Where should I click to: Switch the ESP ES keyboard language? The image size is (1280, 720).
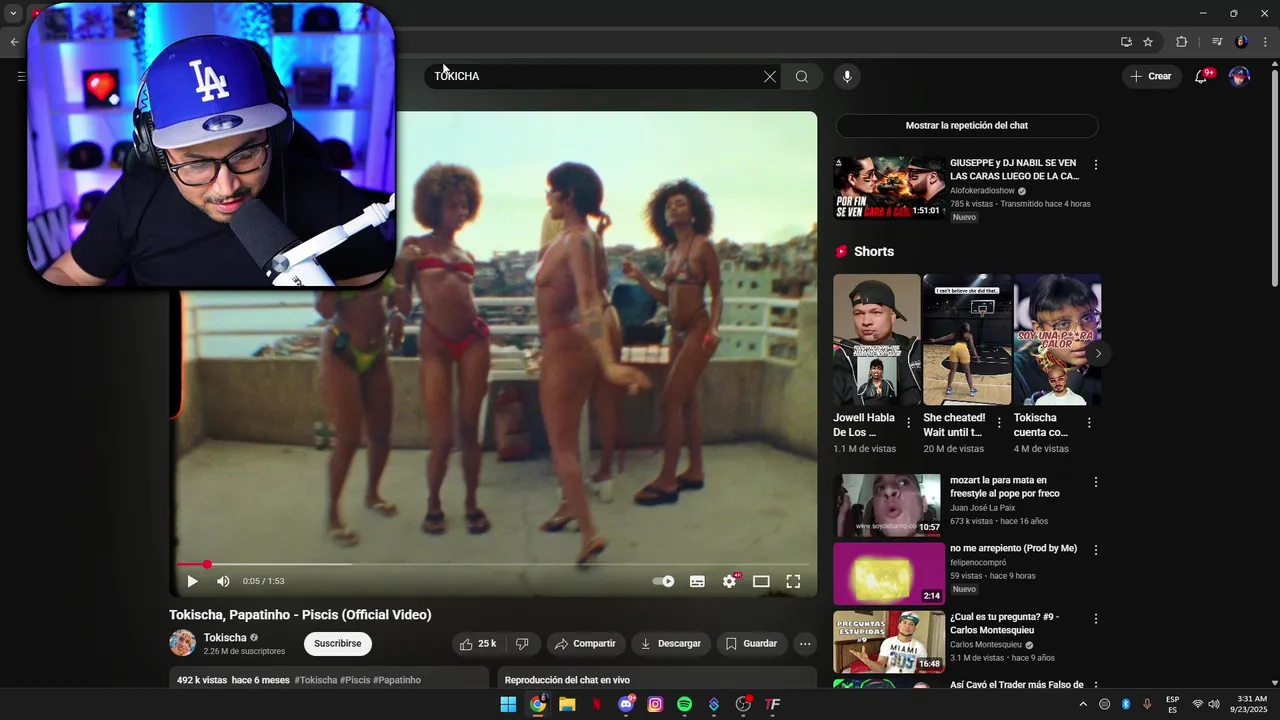click(1172, 704)
